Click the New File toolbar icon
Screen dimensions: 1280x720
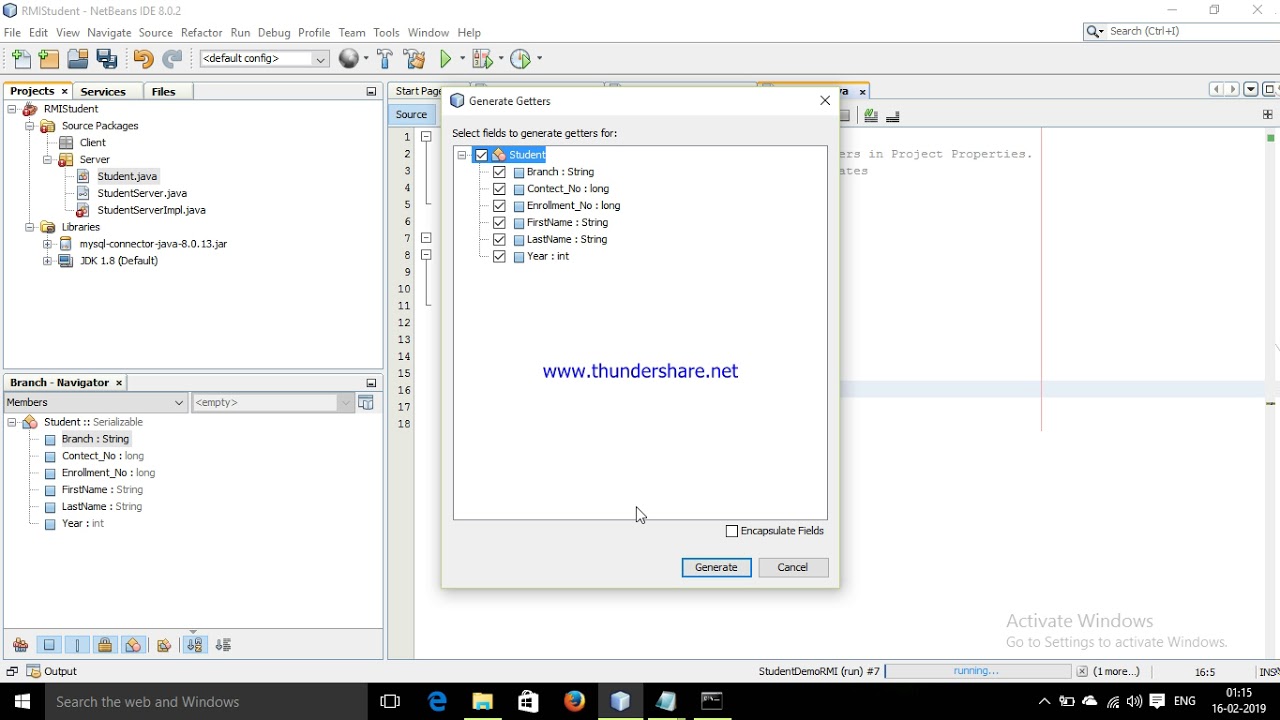point(21,59)
